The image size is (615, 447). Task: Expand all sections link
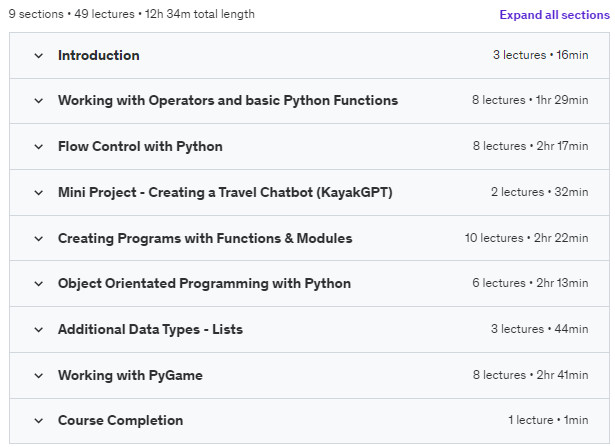point(554,15)
